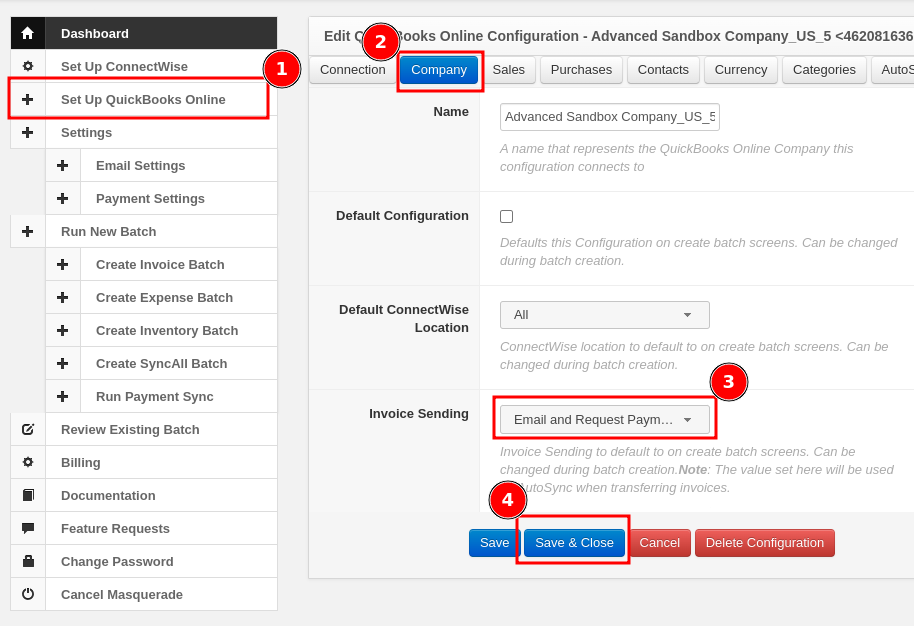Click the Dashboard home icon
The image size is (914, 626).
(27, 33)
